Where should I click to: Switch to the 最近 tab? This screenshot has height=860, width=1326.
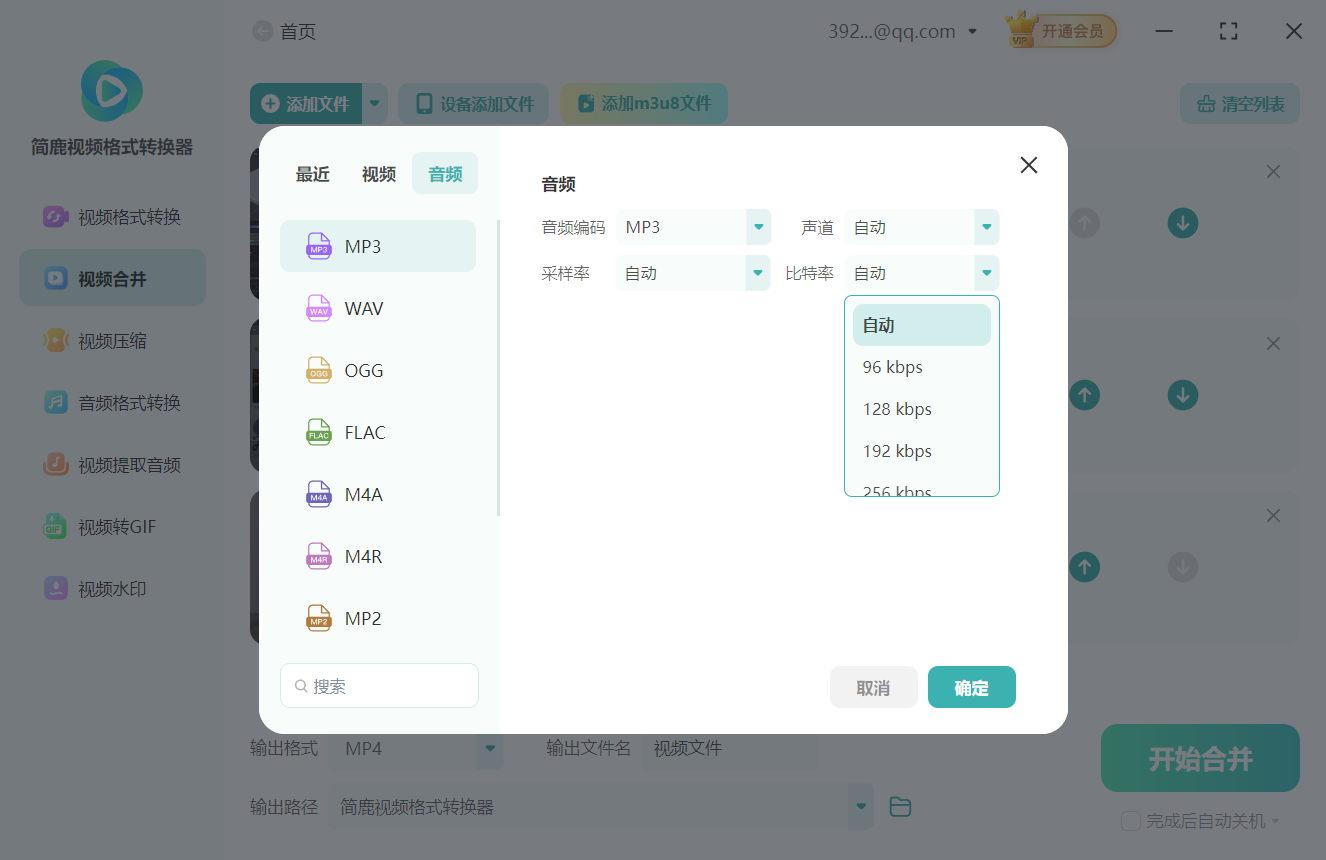313,173
